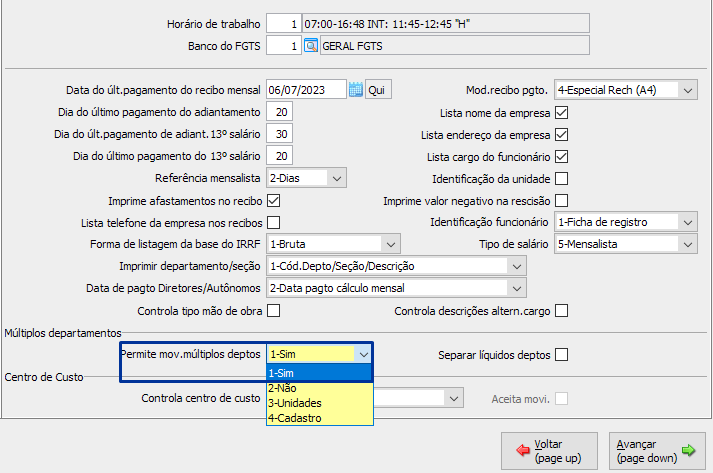This screenshot has height=473, width=713.
Task: Open Controla centro de custo dropdown arrow
Action: point(454,398)
